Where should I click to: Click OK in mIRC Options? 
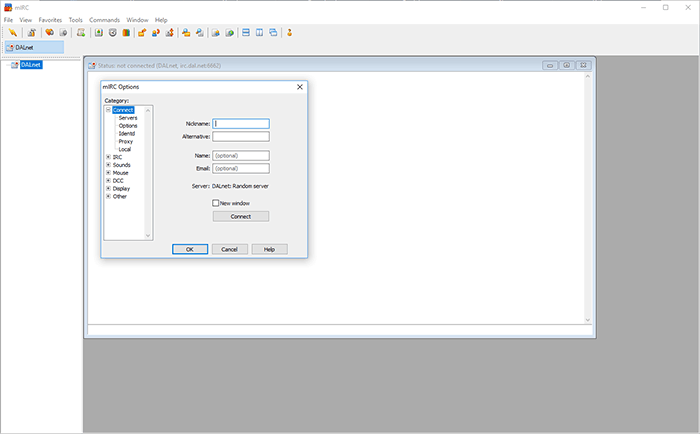click(190, 249)
